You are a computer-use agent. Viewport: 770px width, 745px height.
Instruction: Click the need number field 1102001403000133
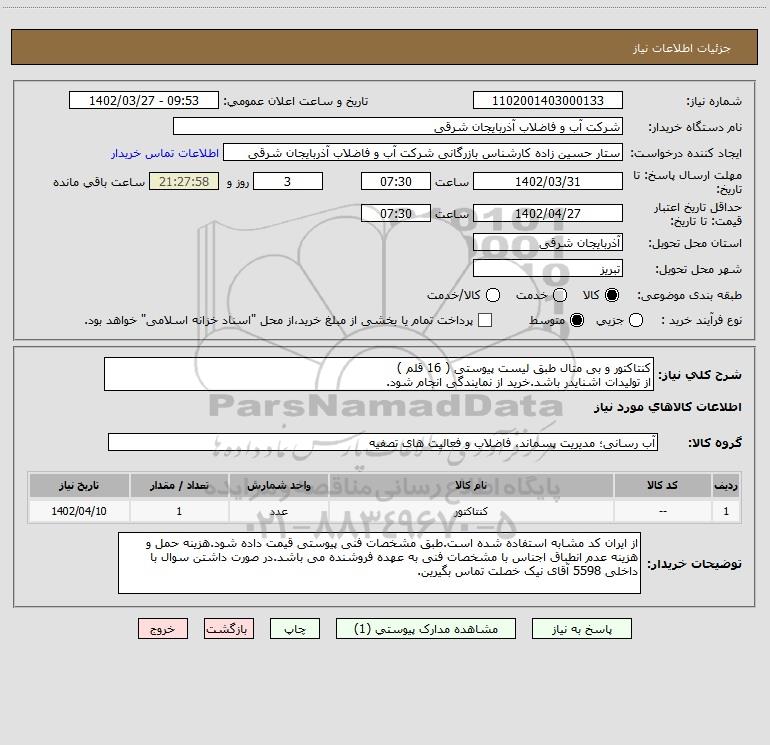coord(548,101)
